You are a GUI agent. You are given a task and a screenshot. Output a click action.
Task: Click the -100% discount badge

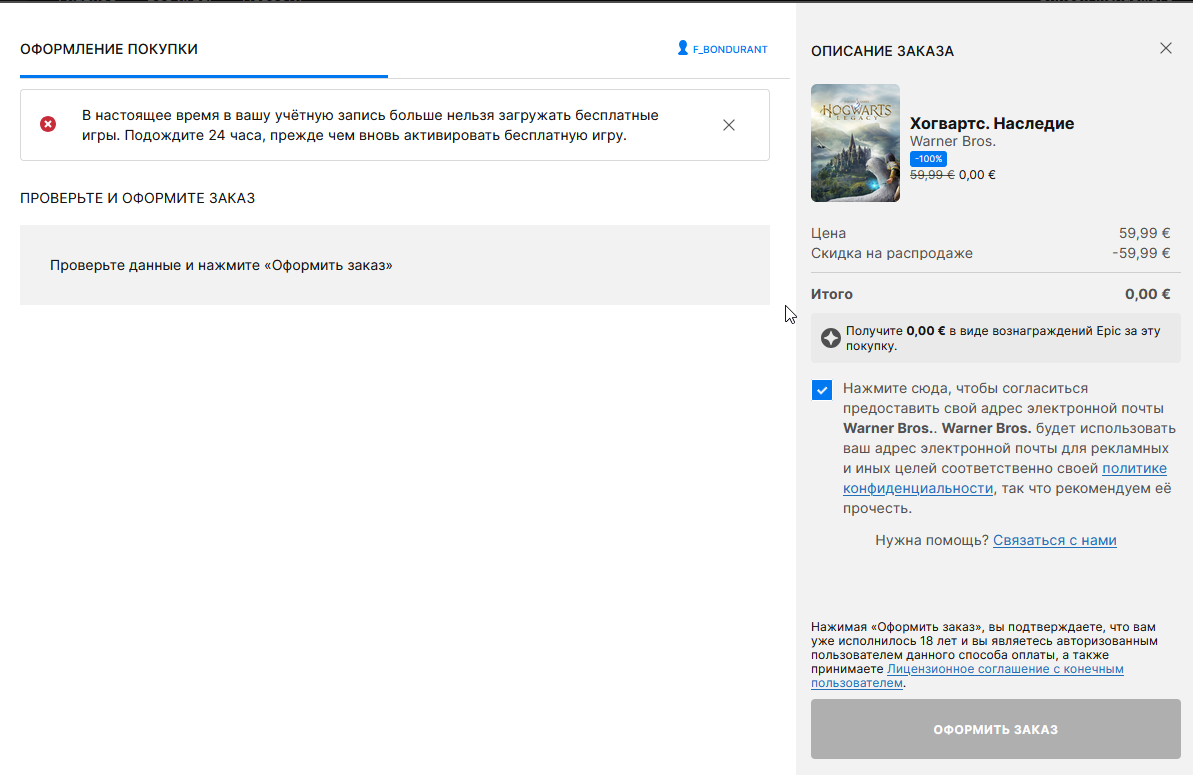[x=928, y=159]
